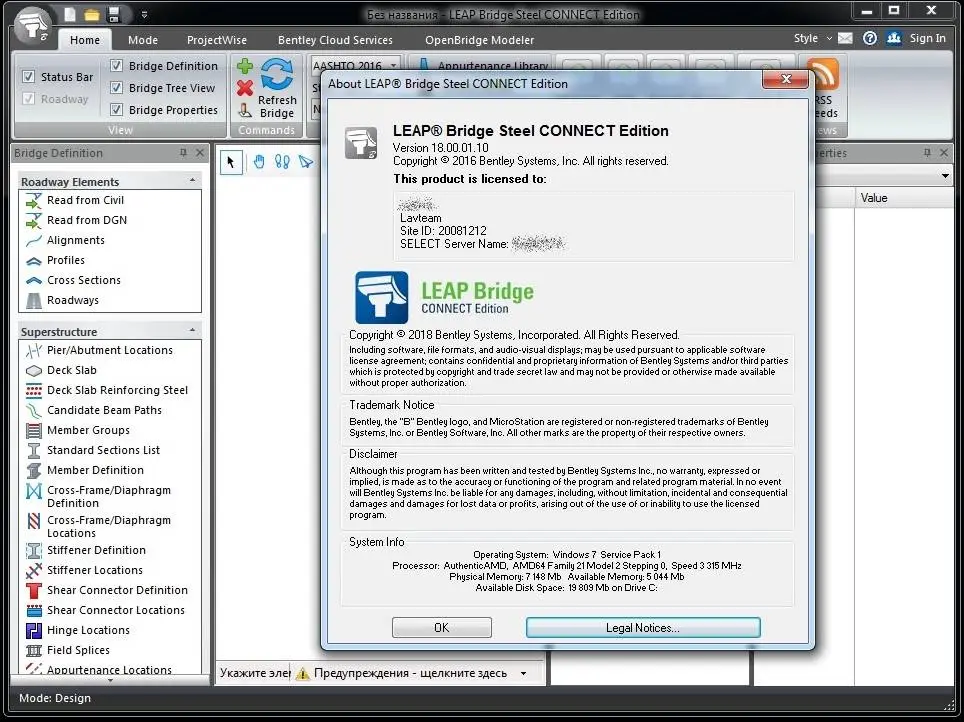964x722 pixels.
Task: Click the Deck Slab Reinforcing Steel icon
Action: pos(34,391)
